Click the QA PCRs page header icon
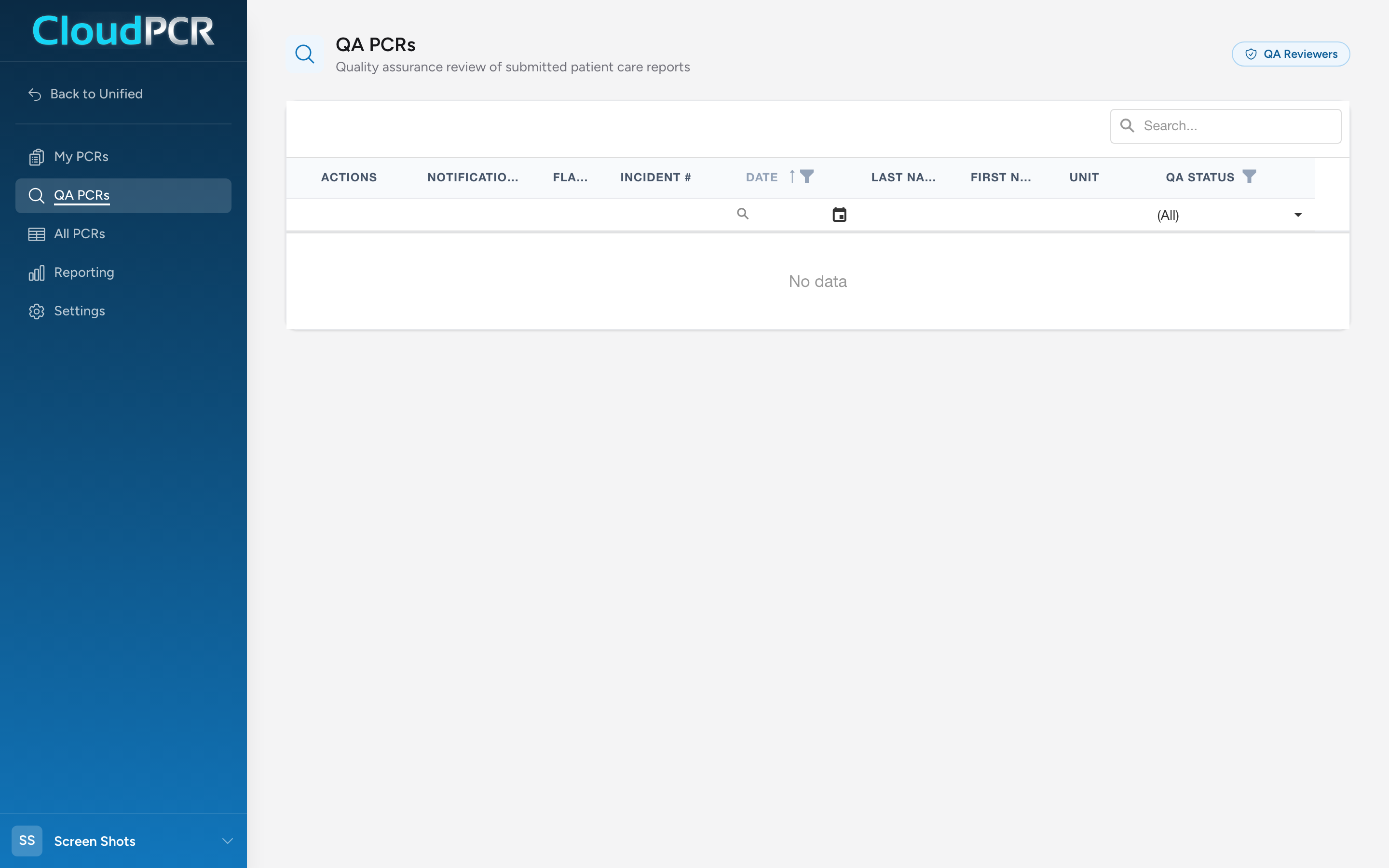This screenshot has height=868, width=1389. (x=305, y=54)
